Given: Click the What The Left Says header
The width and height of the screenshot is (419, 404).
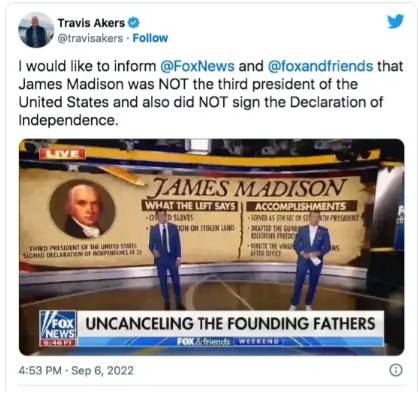Looking at the screenshot, I should 190,206.
